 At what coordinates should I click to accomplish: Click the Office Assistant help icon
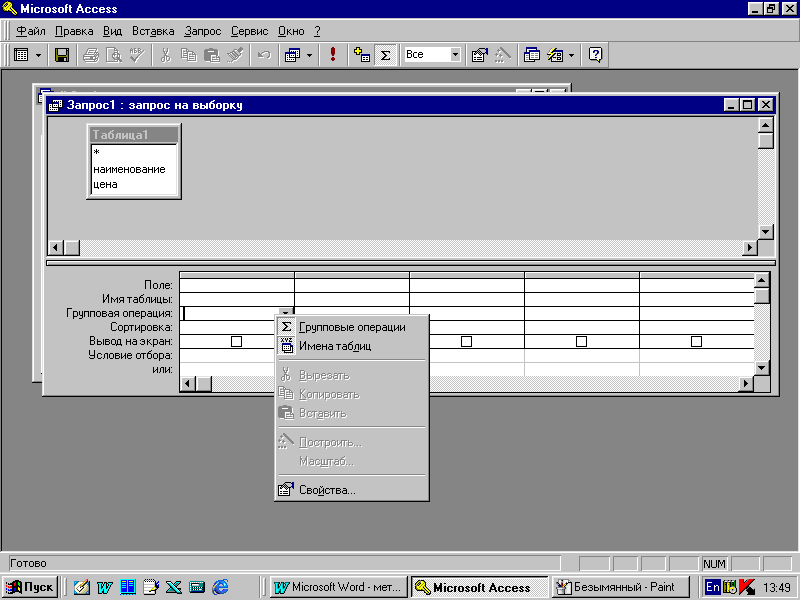(x=595, y=55)
